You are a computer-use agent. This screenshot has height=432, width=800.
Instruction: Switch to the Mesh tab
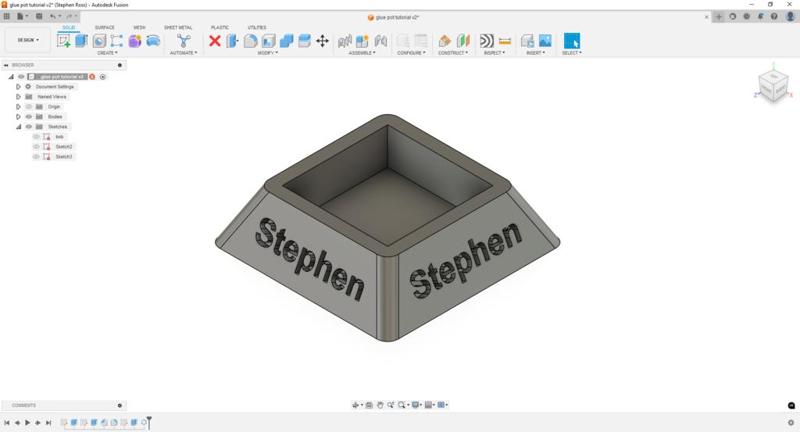point(139,28)
